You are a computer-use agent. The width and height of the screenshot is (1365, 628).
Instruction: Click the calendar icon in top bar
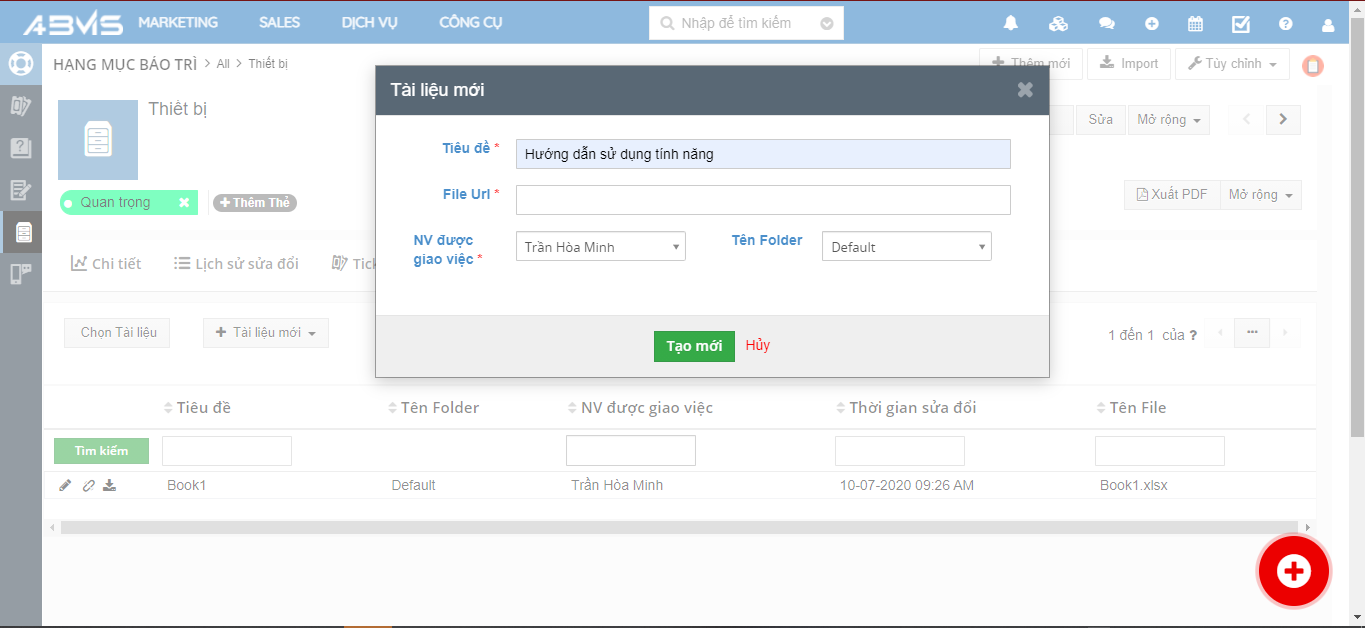(1195, 24)
